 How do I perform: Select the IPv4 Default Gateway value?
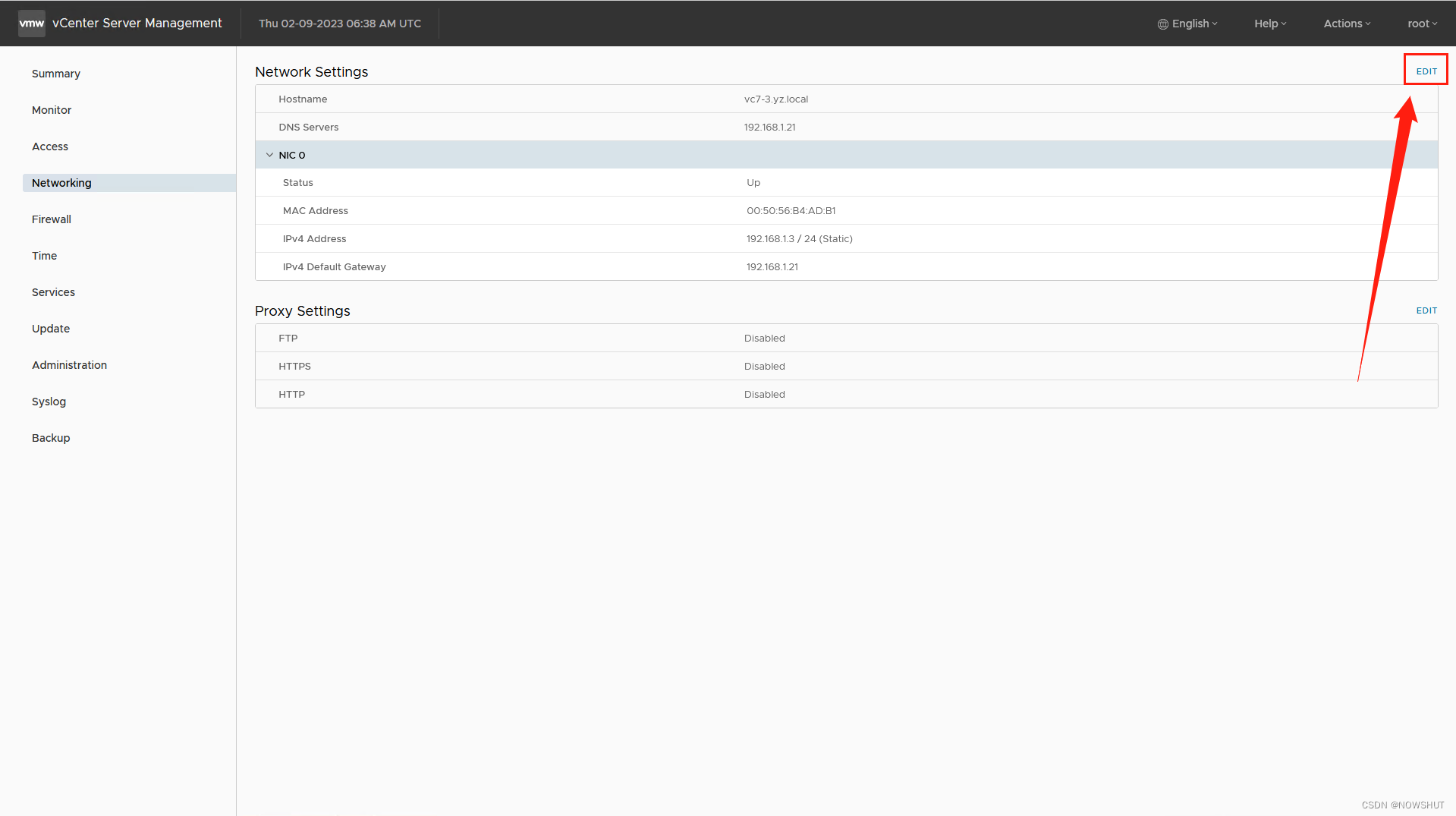pyautogui.click(x=772, y=267)
